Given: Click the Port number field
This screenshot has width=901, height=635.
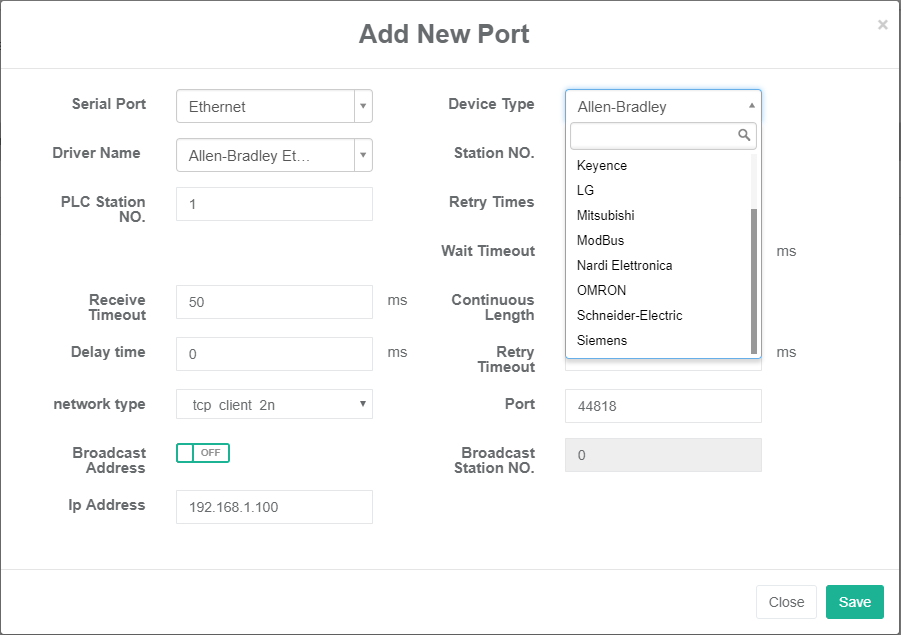Looking at the screenshot, I should tap(663, 406).
